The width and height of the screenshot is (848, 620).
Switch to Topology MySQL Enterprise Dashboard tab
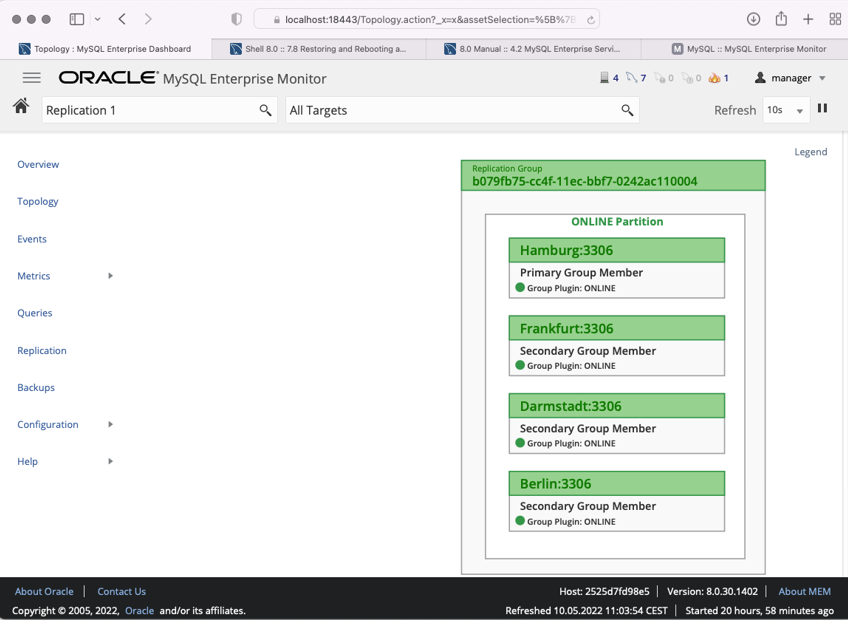point(105,49)
